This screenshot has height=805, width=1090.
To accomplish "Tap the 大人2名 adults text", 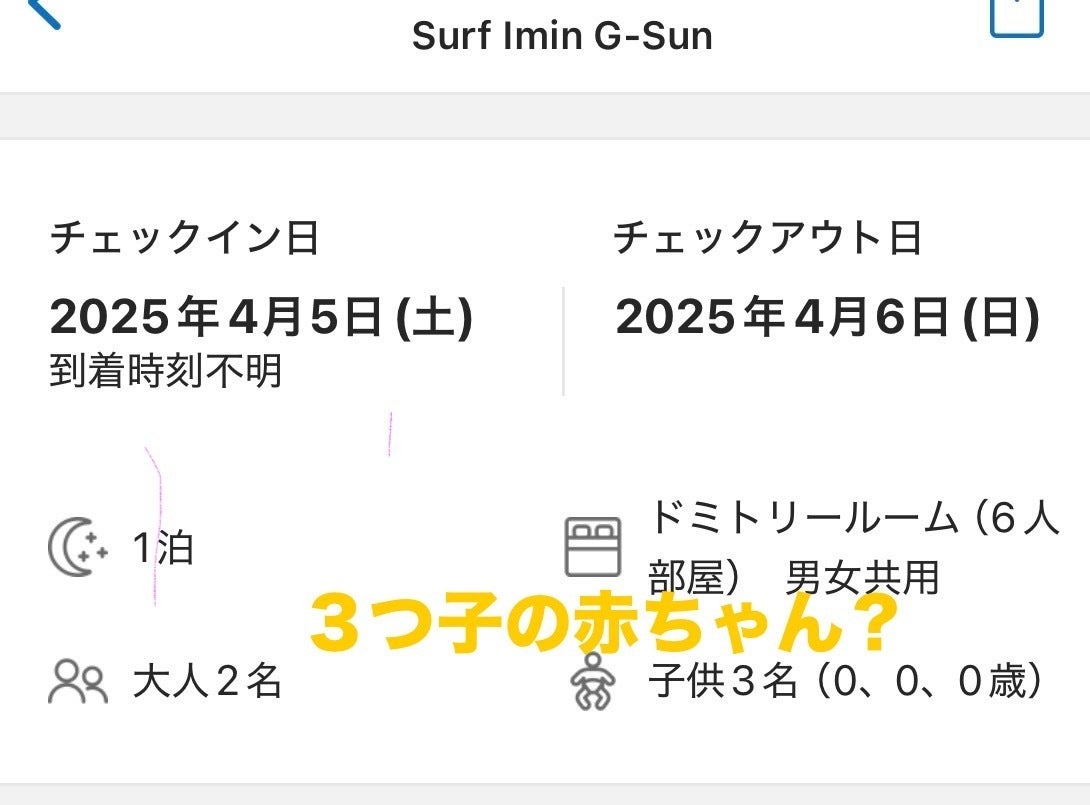I will pos(207,682).
